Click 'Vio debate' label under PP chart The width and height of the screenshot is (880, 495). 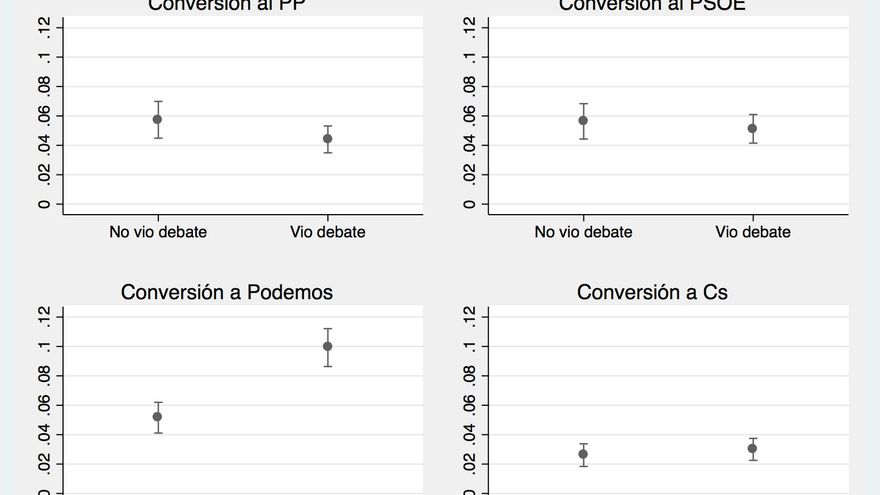327,232
